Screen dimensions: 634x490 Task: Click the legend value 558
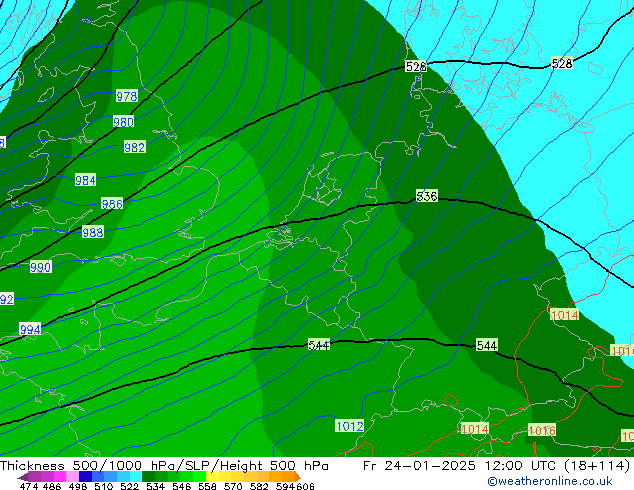coord(207,486)
